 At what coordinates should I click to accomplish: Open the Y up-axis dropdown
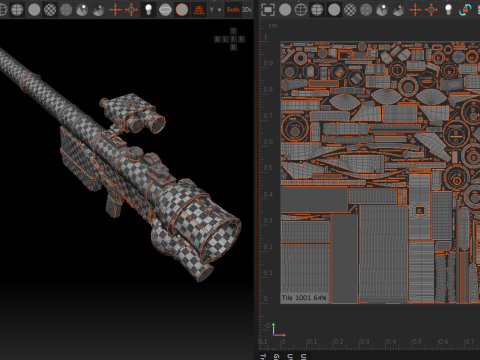(x=215, y=10)
